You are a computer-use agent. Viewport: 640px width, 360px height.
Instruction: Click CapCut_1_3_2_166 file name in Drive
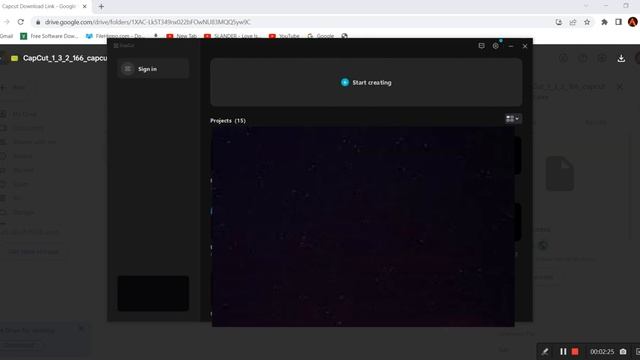pos(65,58)
